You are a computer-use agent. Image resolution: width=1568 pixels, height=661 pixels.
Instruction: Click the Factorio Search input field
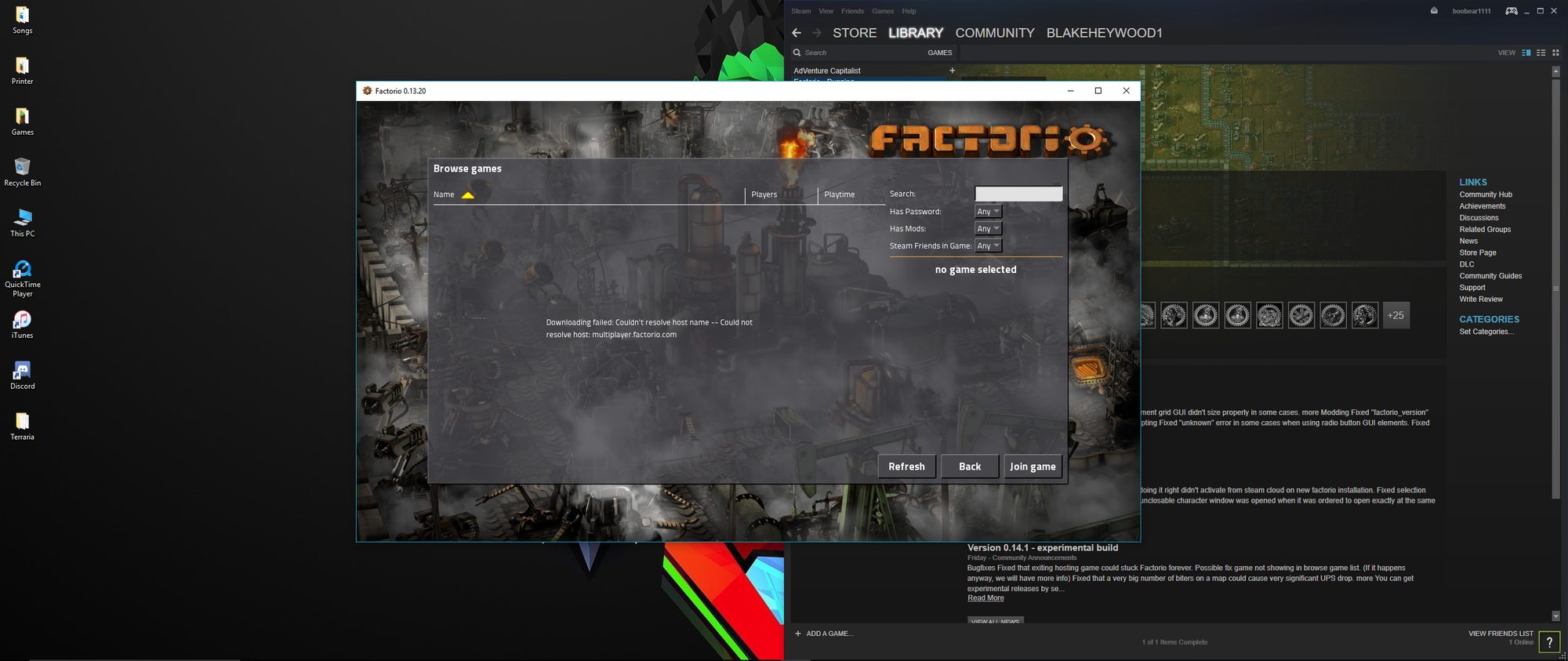(1018, 194)
